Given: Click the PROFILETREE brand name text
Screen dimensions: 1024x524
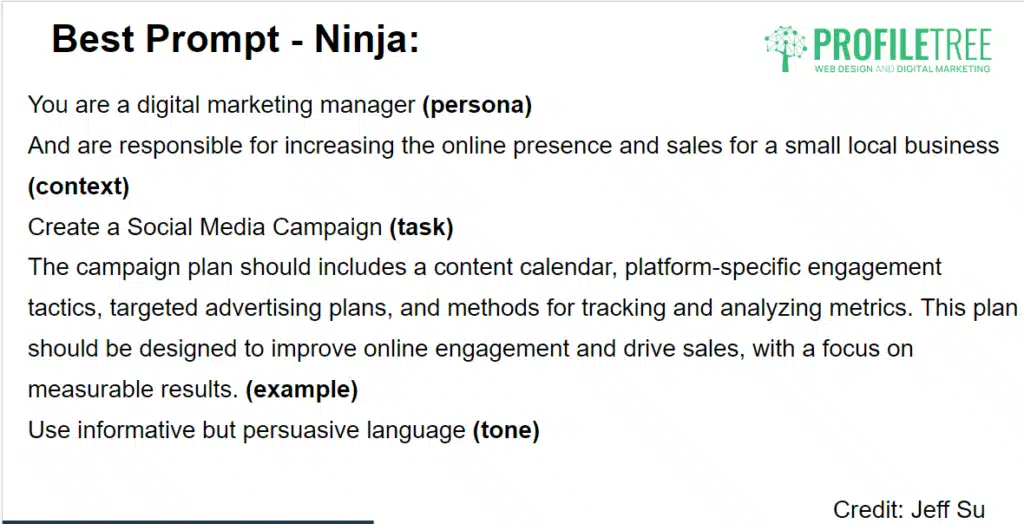Looking at the screenshot, I should click(903, 46).
